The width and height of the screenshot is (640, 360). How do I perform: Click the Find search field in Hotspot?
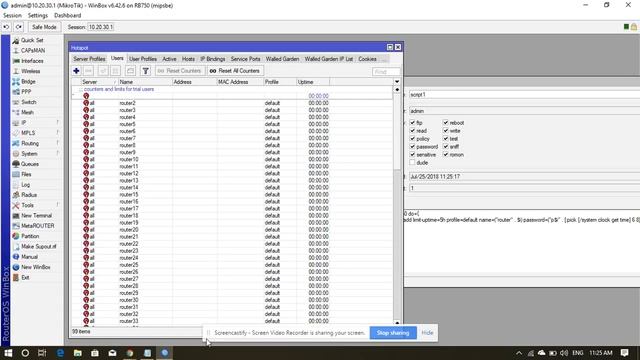(386, 71)
